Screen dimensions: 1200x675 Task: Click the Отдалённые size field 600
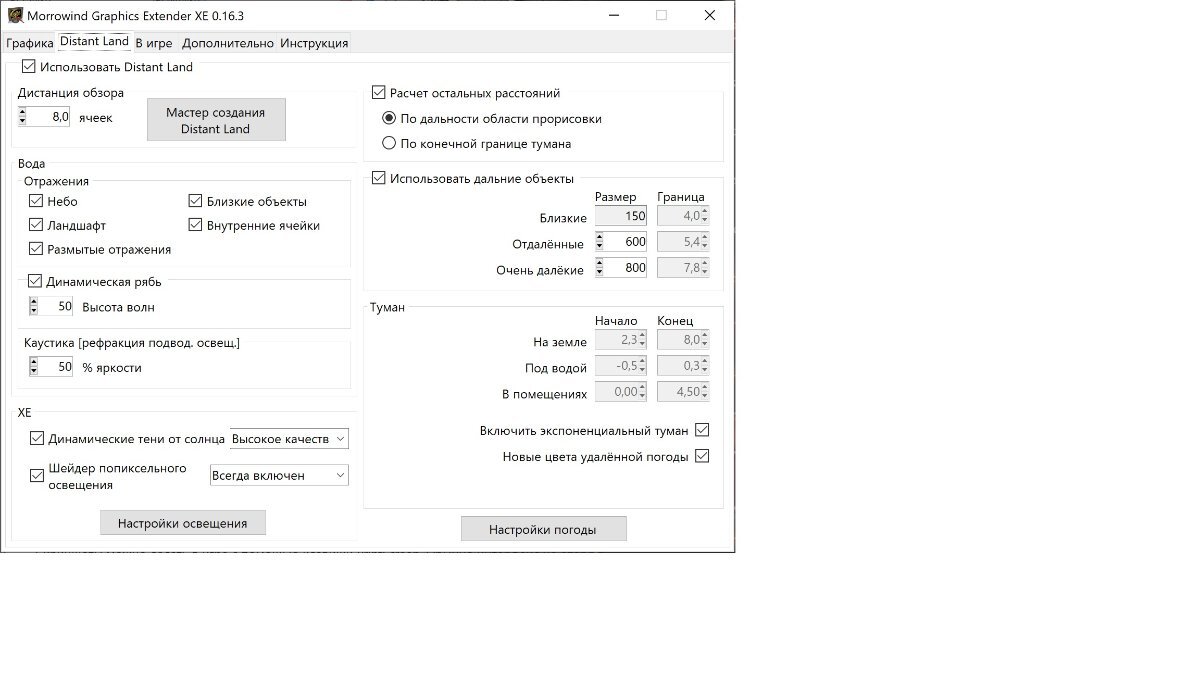tap(626, 241)
